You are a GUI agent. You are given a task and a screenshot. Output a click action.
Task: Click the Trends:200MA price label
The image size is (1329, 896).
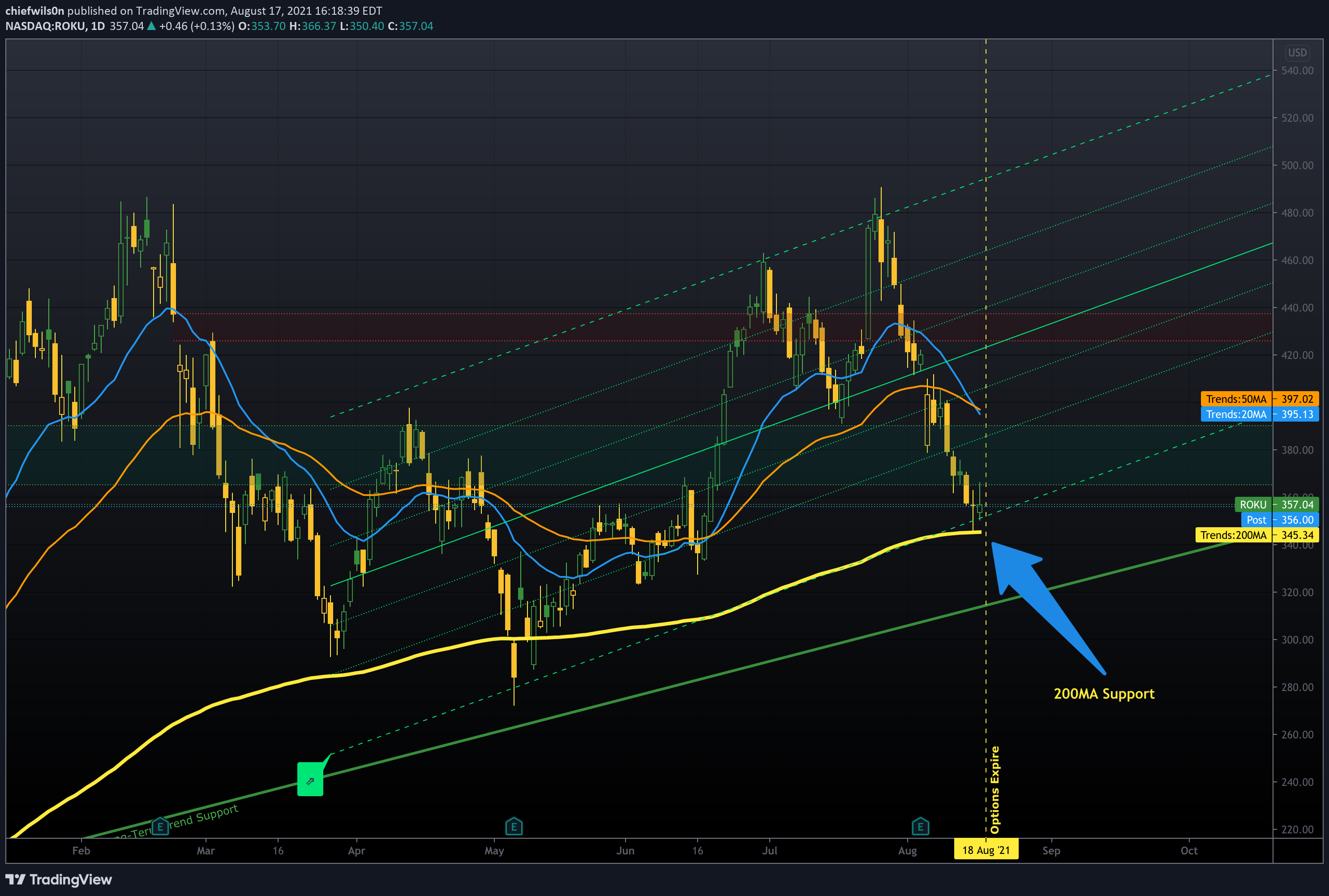(1257, 535)
